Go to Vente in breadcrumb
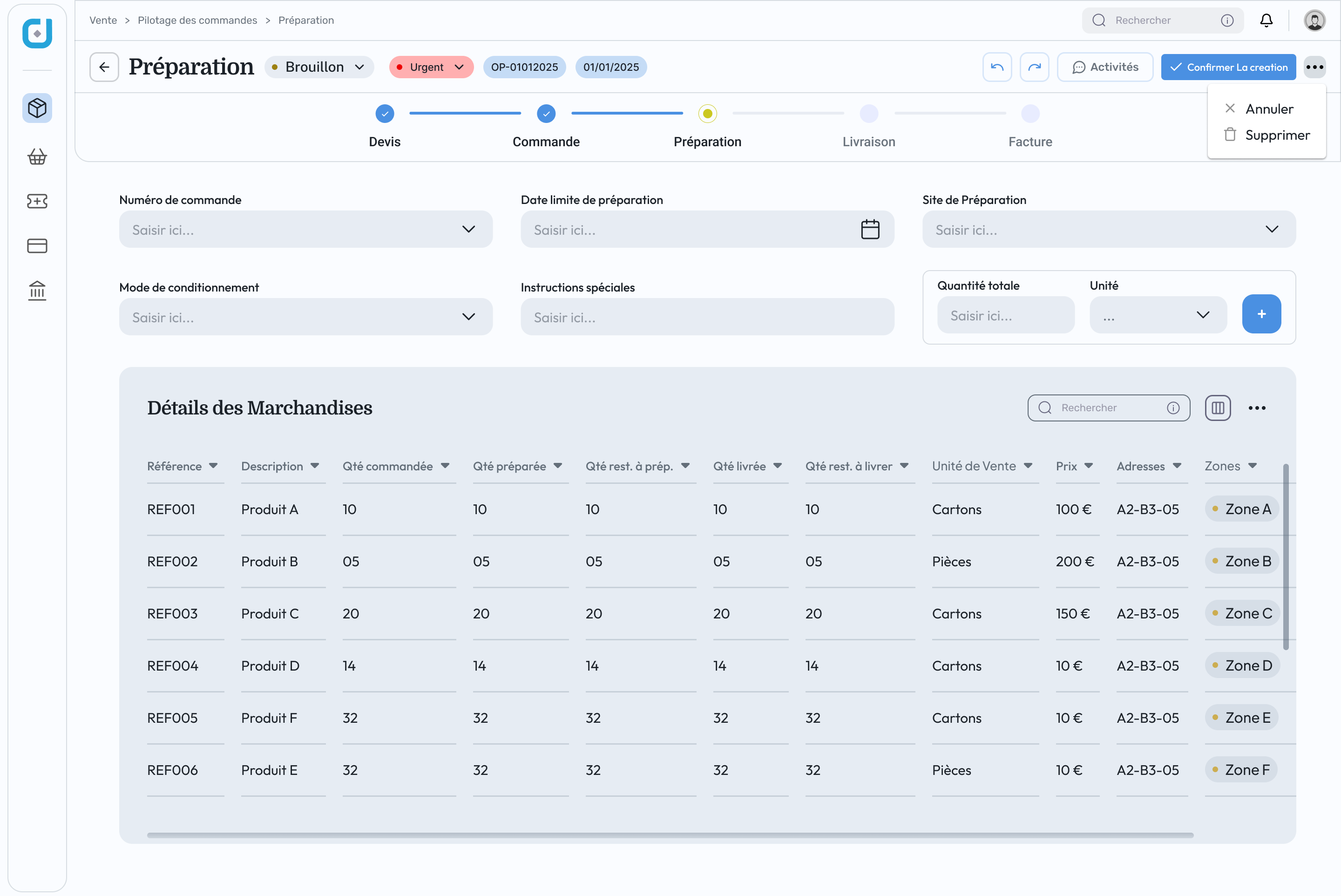 tap(103, 20)
